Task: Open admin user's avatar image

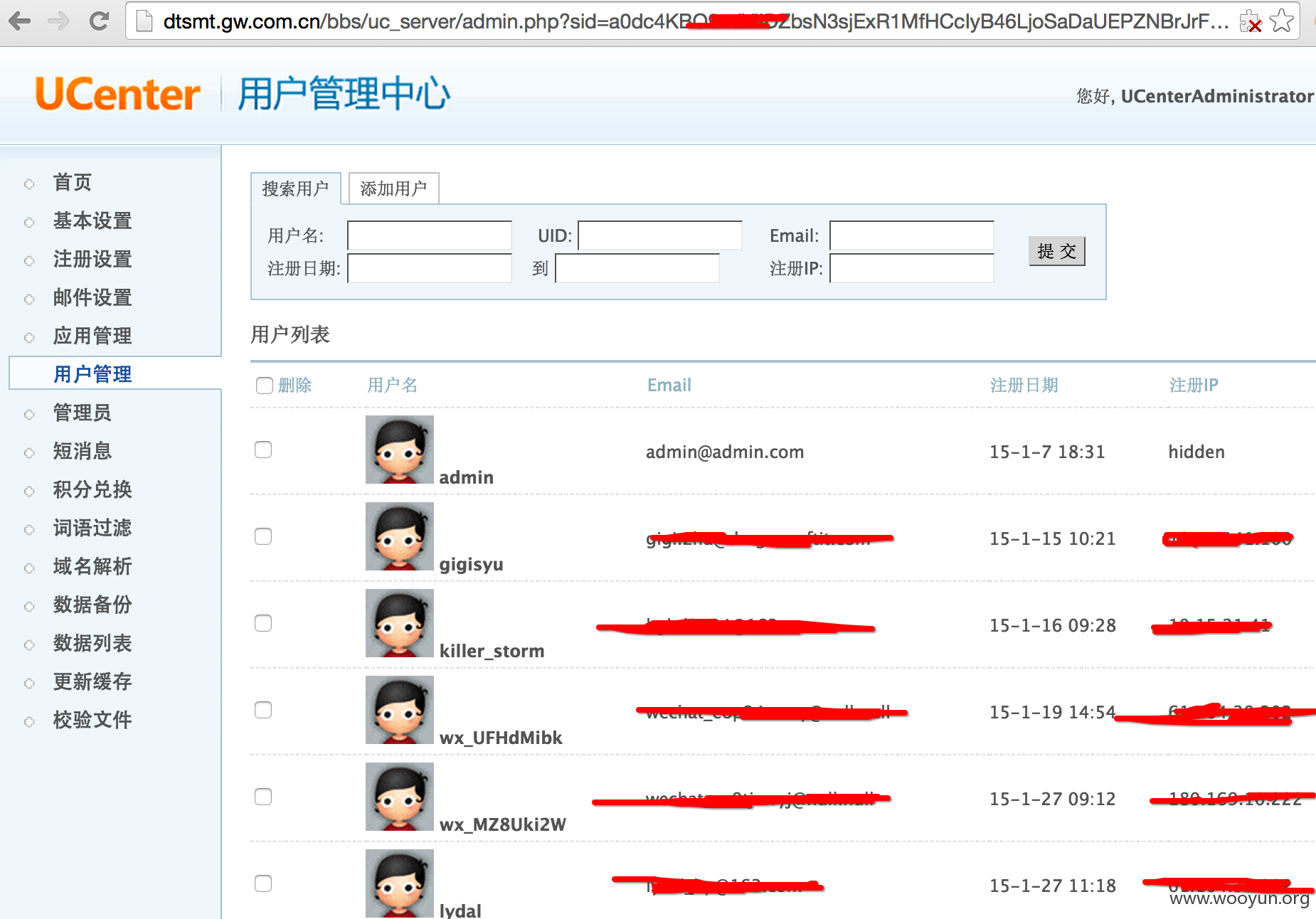Action: pyautogui.click(x=400, y=450)
